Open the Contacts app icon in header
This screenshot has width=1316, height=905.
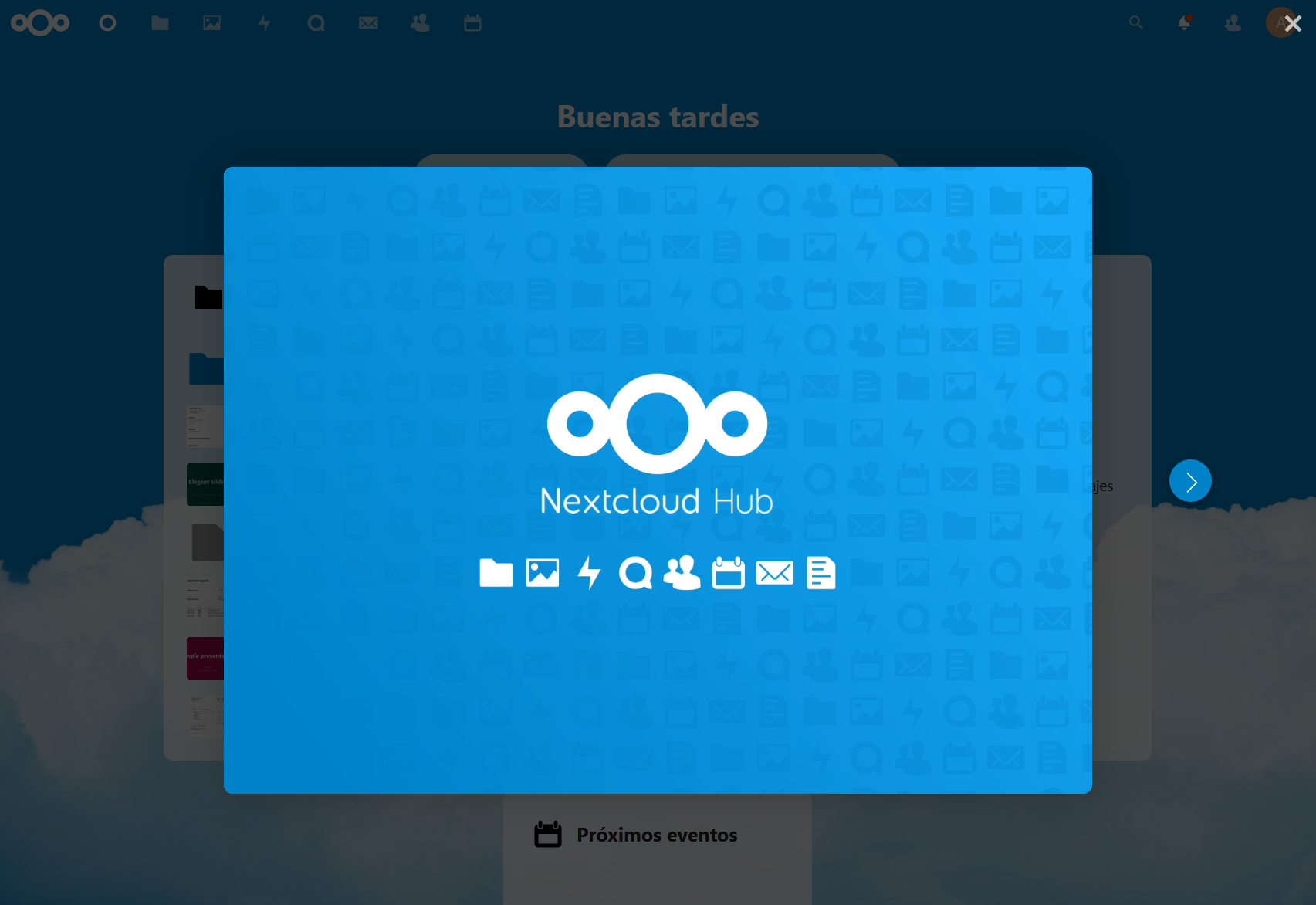[421, 23]
